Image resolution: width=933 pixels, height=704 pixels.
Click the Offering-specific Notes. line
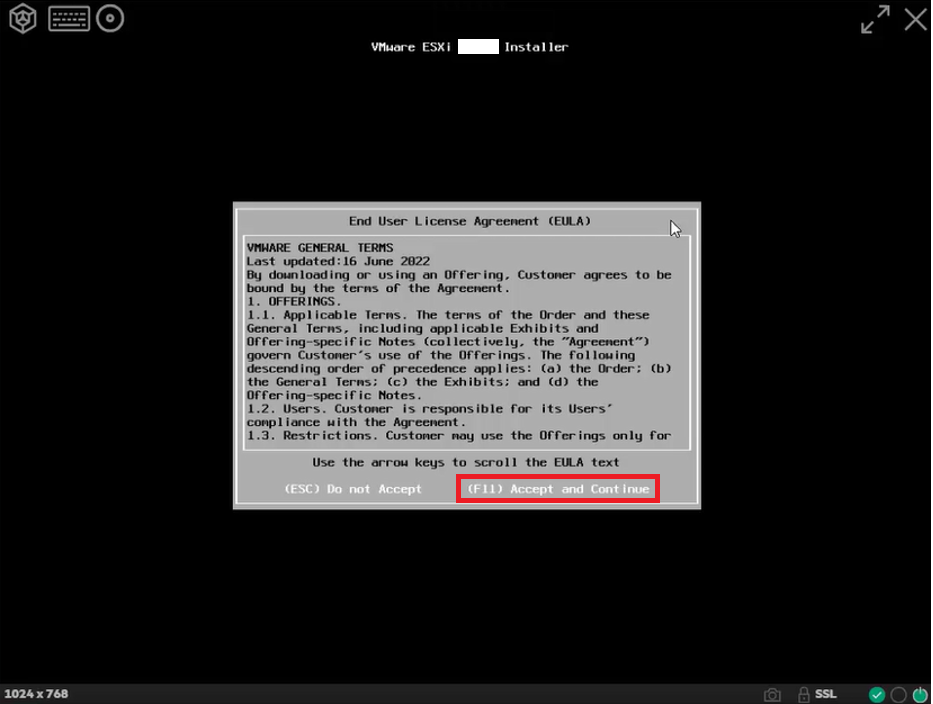(x=334, y=396)
